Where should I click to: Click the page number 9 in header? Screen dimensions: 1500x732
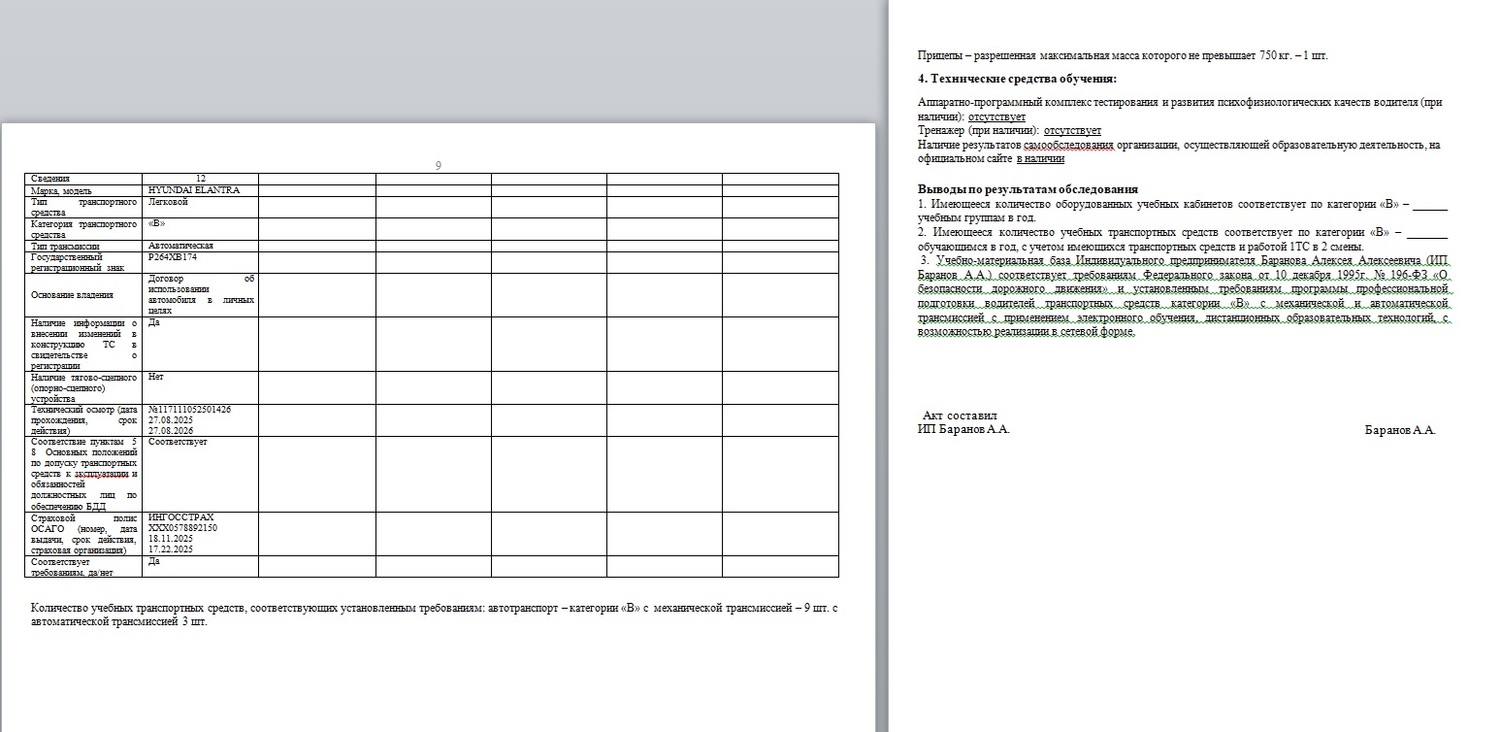point(438,166)
